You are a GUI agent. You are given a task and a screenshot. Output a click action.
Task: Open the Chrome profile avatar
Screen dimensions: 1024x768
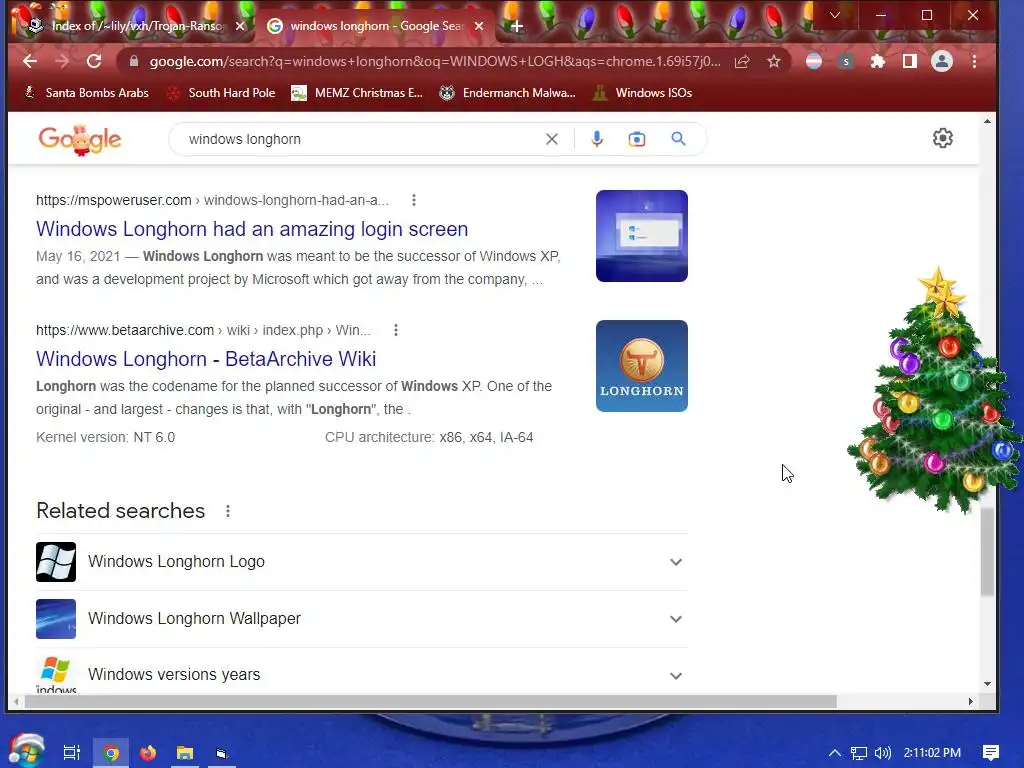(942, 61)
